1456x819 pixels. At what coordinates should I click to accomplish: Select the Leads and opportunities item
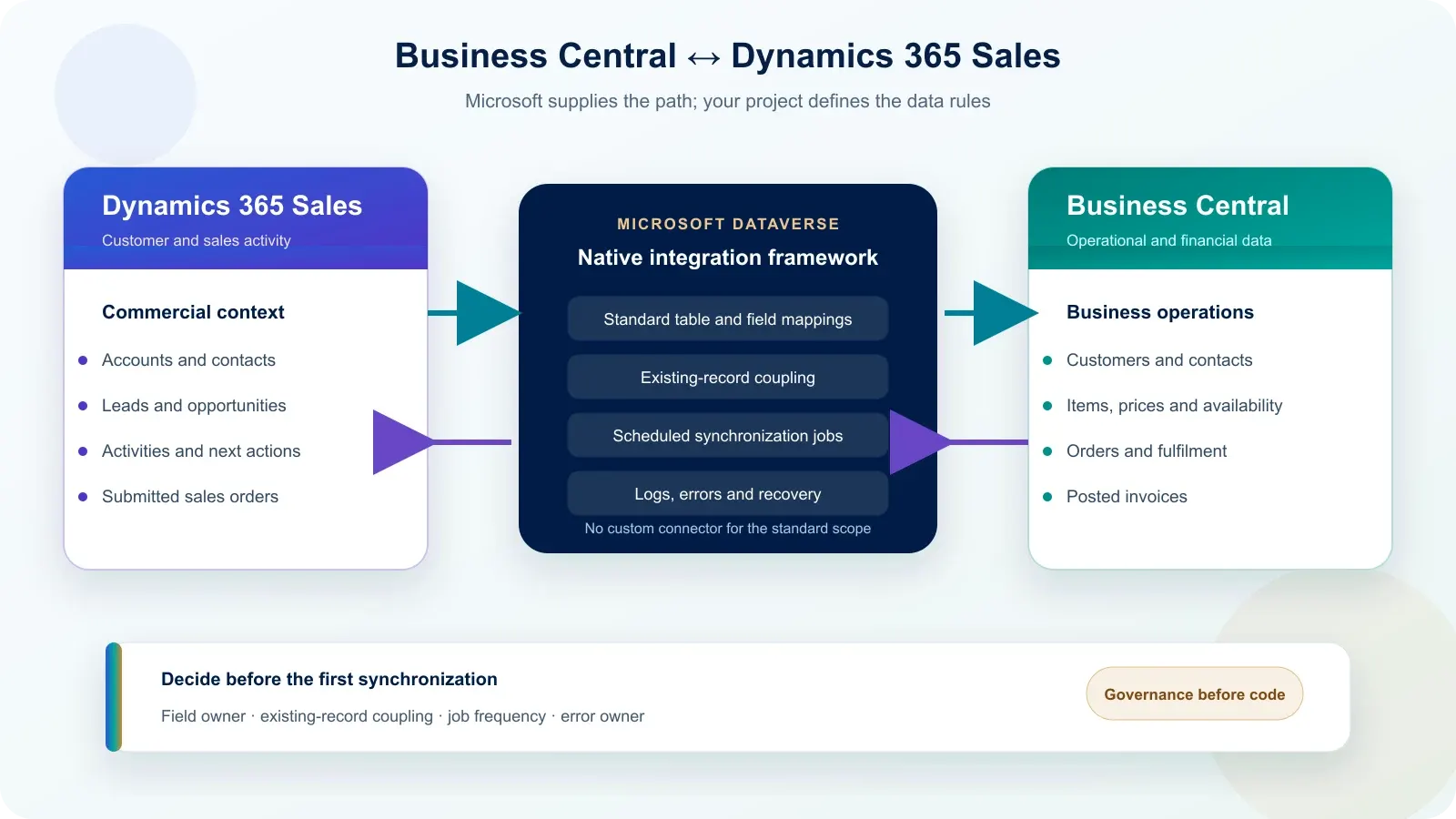pos(194,406)
